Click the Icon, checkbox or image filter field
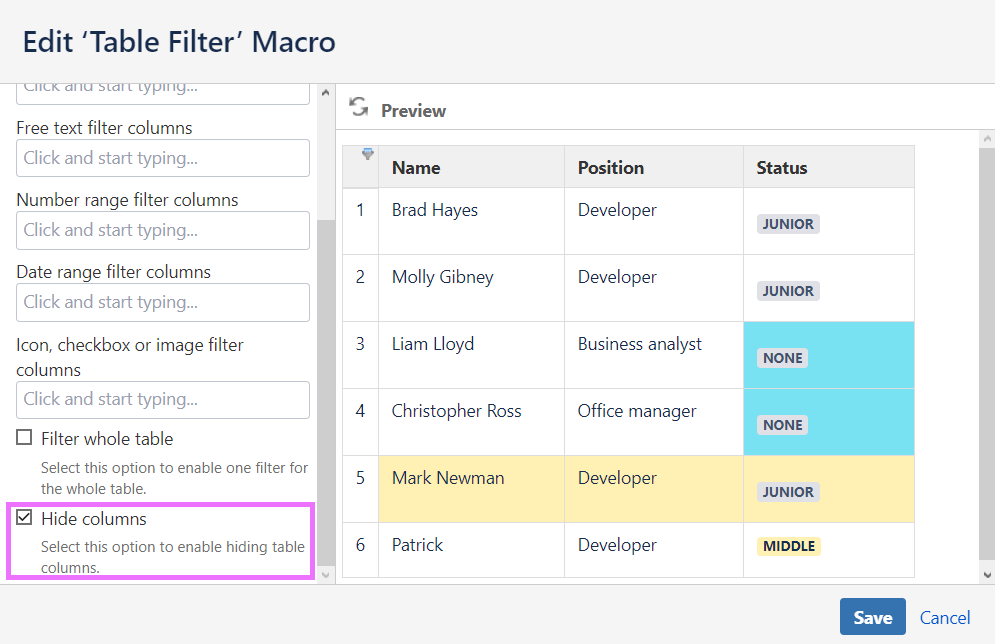The image size is (995, 644). [163, 399]
